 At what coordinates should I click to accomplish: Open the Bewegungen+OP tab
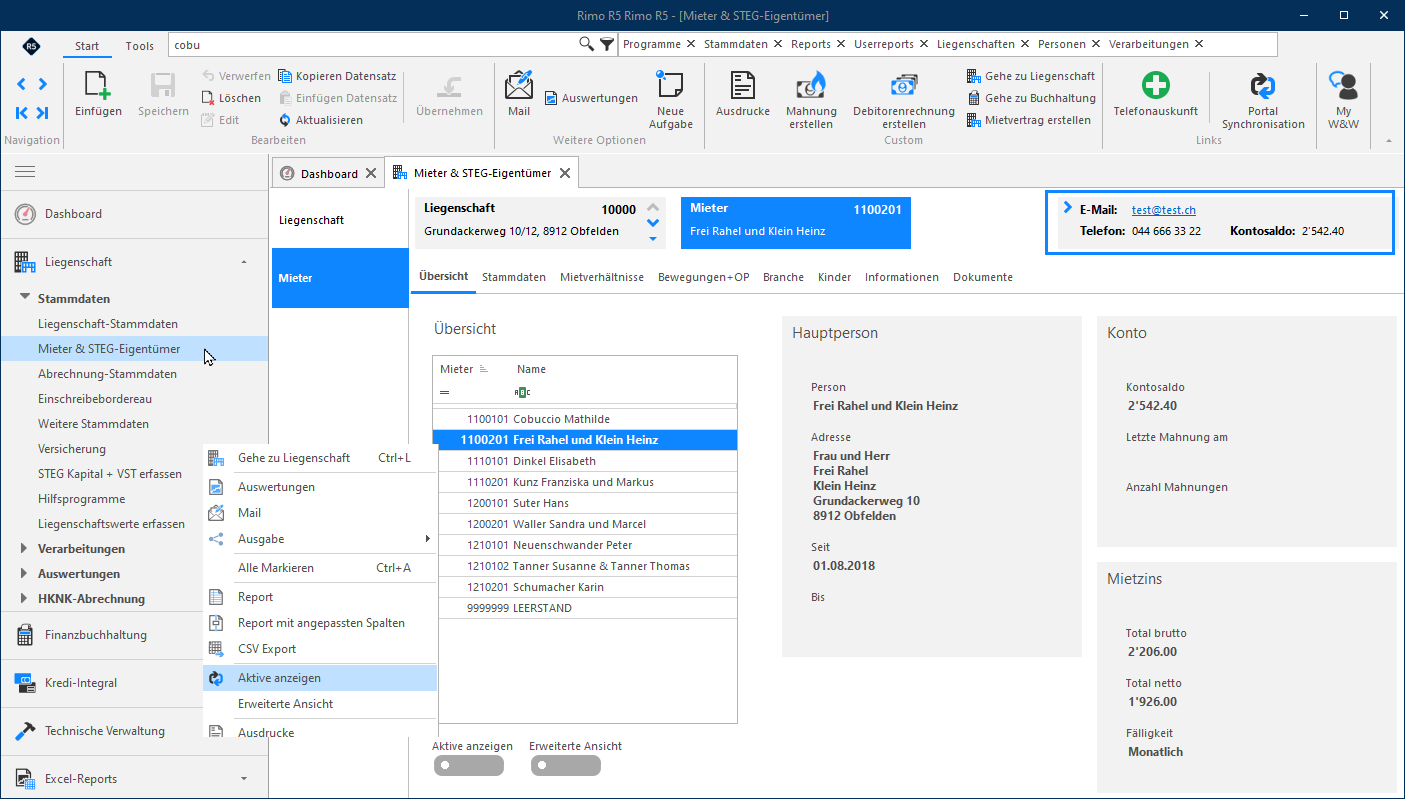tap(703, 277)
